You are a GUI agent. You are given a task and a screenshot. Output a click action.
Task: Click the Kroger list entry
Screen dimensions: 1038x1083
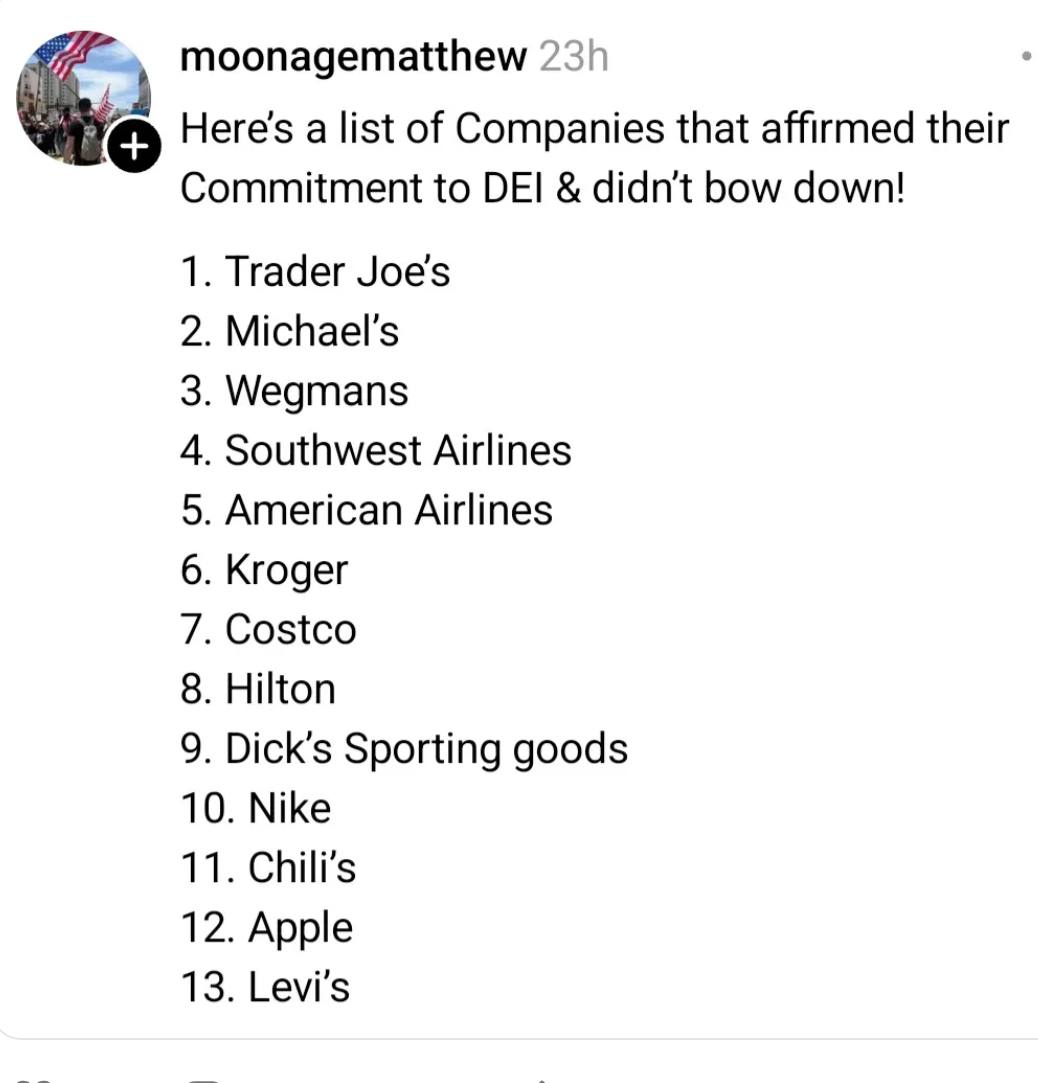264,571
